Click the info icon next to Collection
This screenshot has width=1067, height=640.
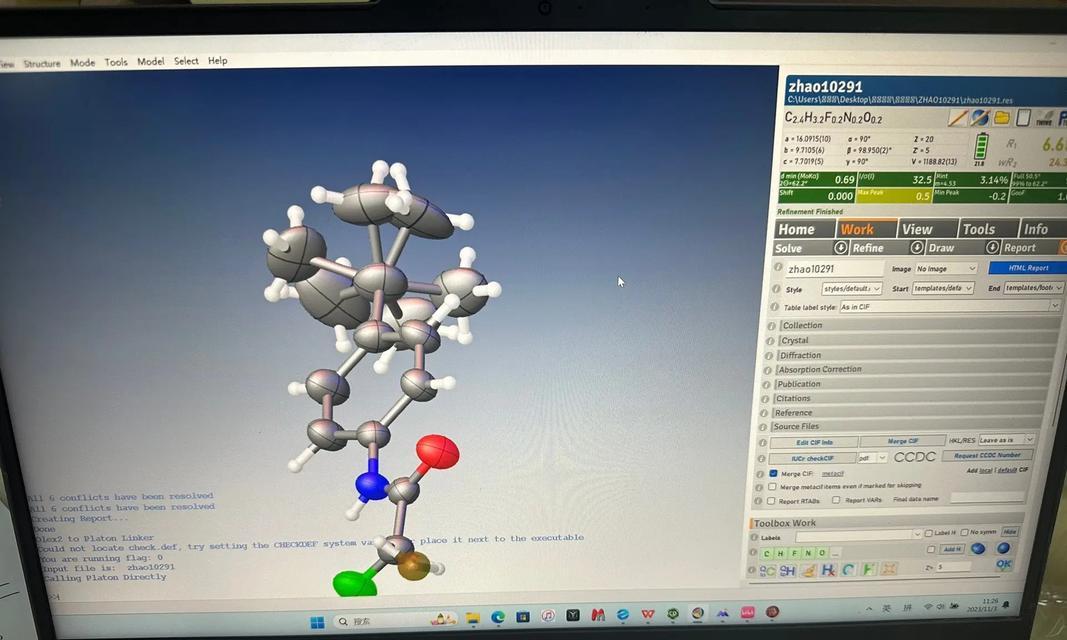tap(771, 326)
